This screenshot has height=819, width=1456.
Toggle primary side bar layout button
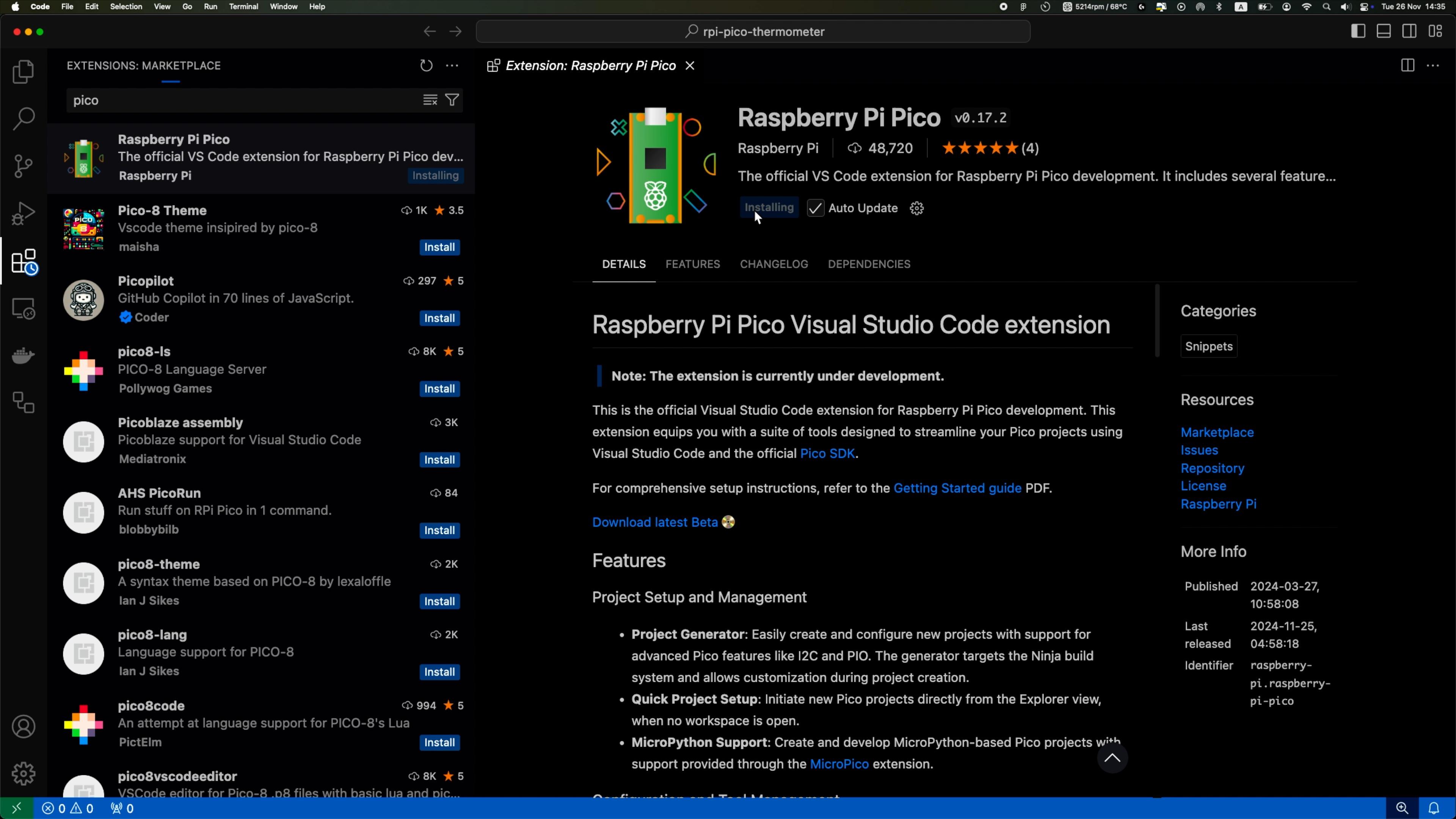(x=1358, y=31)
